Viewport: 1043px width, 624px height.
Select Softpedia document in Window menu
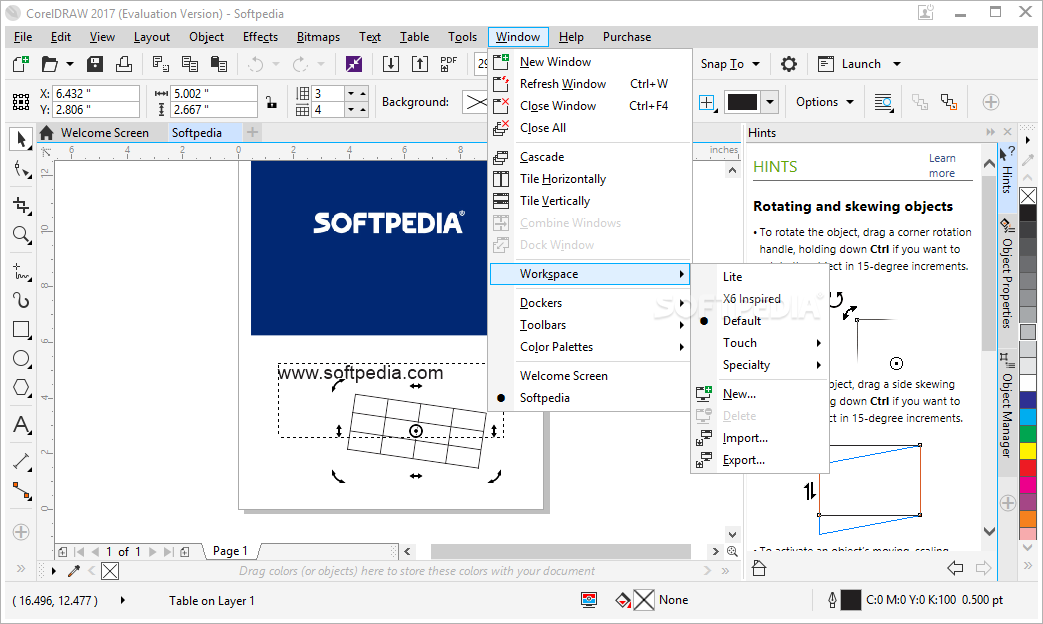(544, 398)
